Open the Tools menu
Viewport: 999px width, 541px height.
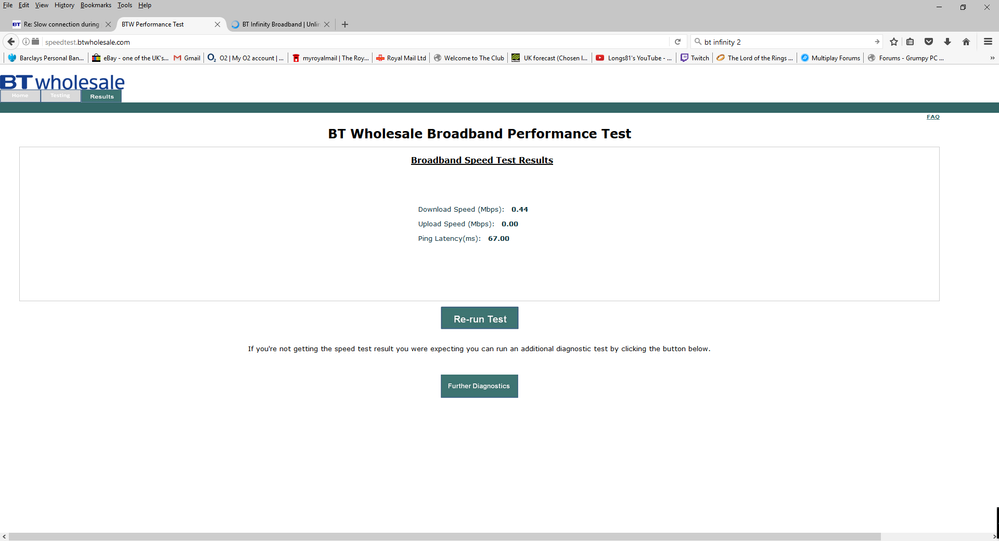point(124,5)
